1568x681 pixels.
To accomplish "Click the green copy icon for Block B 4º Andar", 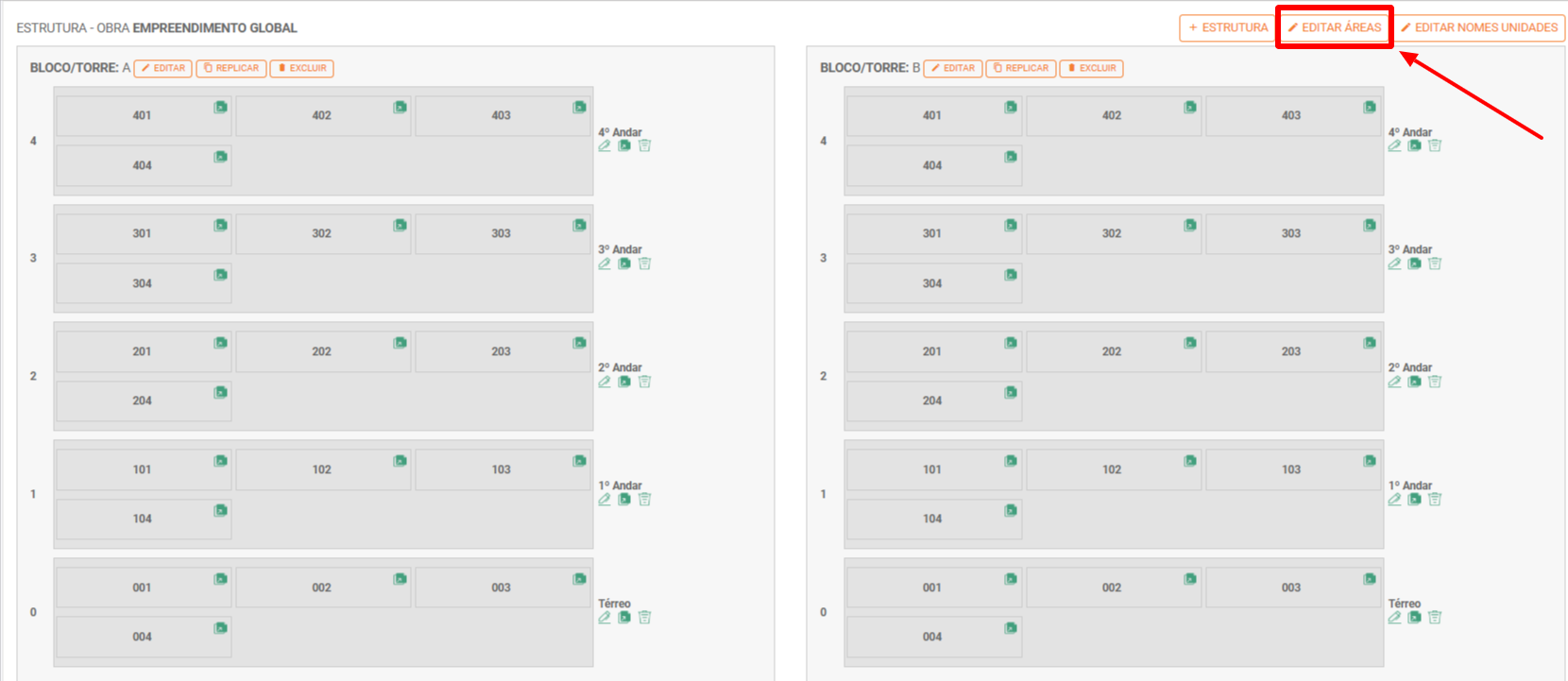I will [x=1415, y=145].
